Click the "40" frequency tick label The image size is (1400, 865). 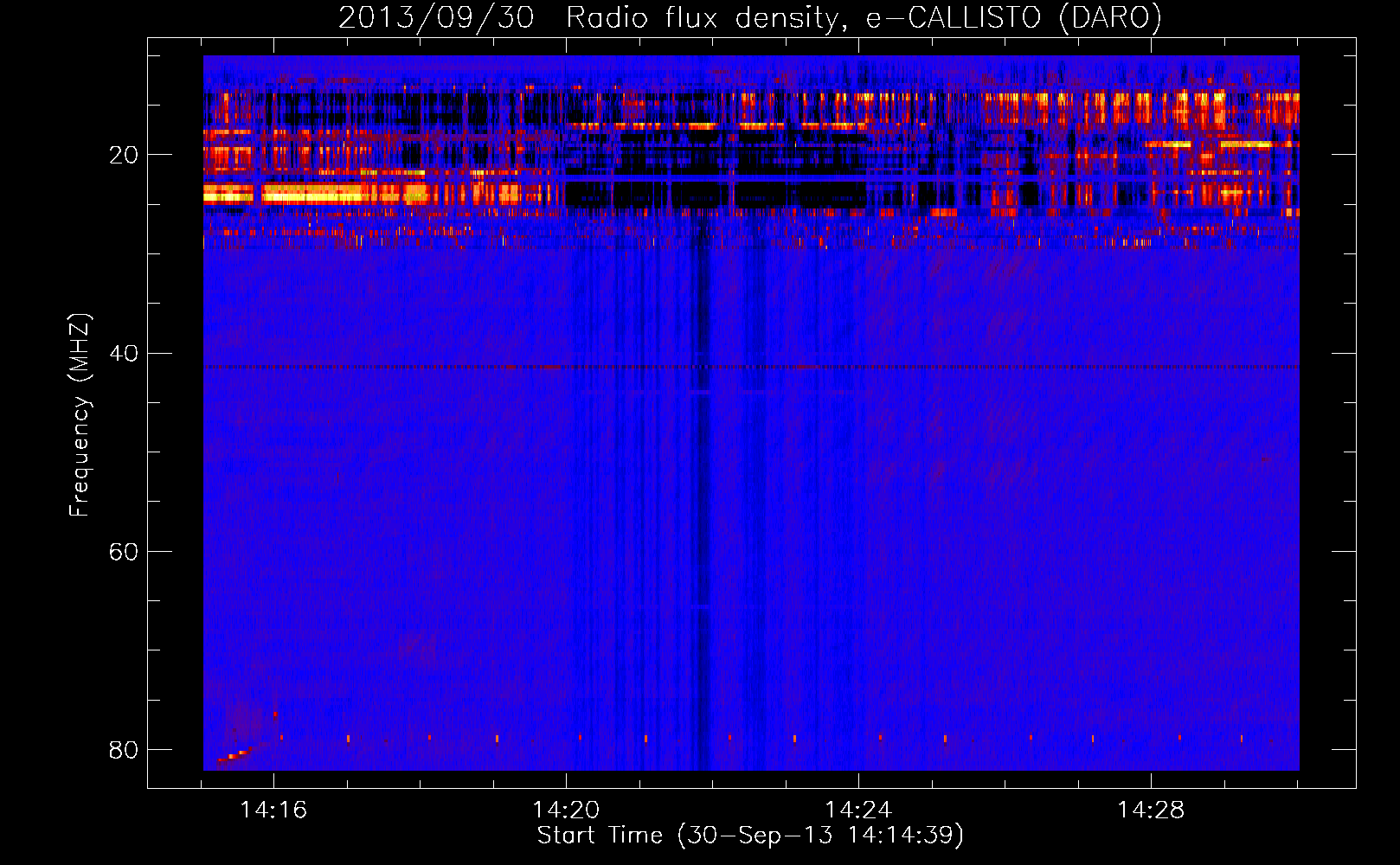(x=123, y=353)
